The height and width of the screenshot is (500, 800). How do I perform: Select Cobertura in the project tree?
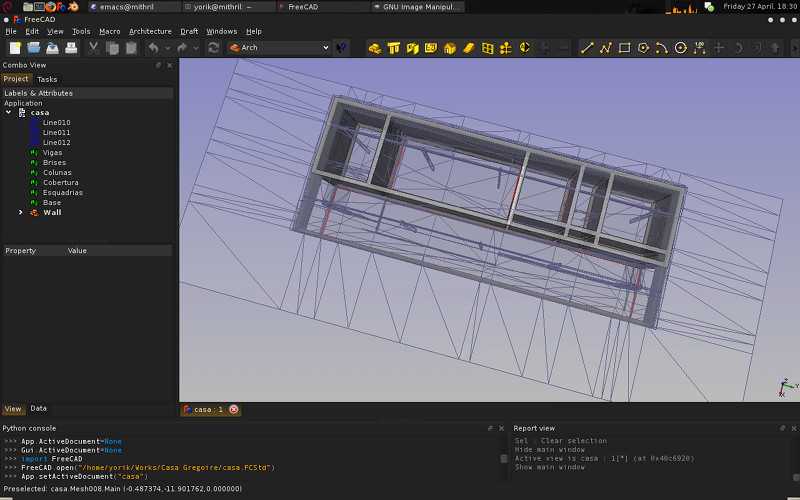[x=60, y=183]
